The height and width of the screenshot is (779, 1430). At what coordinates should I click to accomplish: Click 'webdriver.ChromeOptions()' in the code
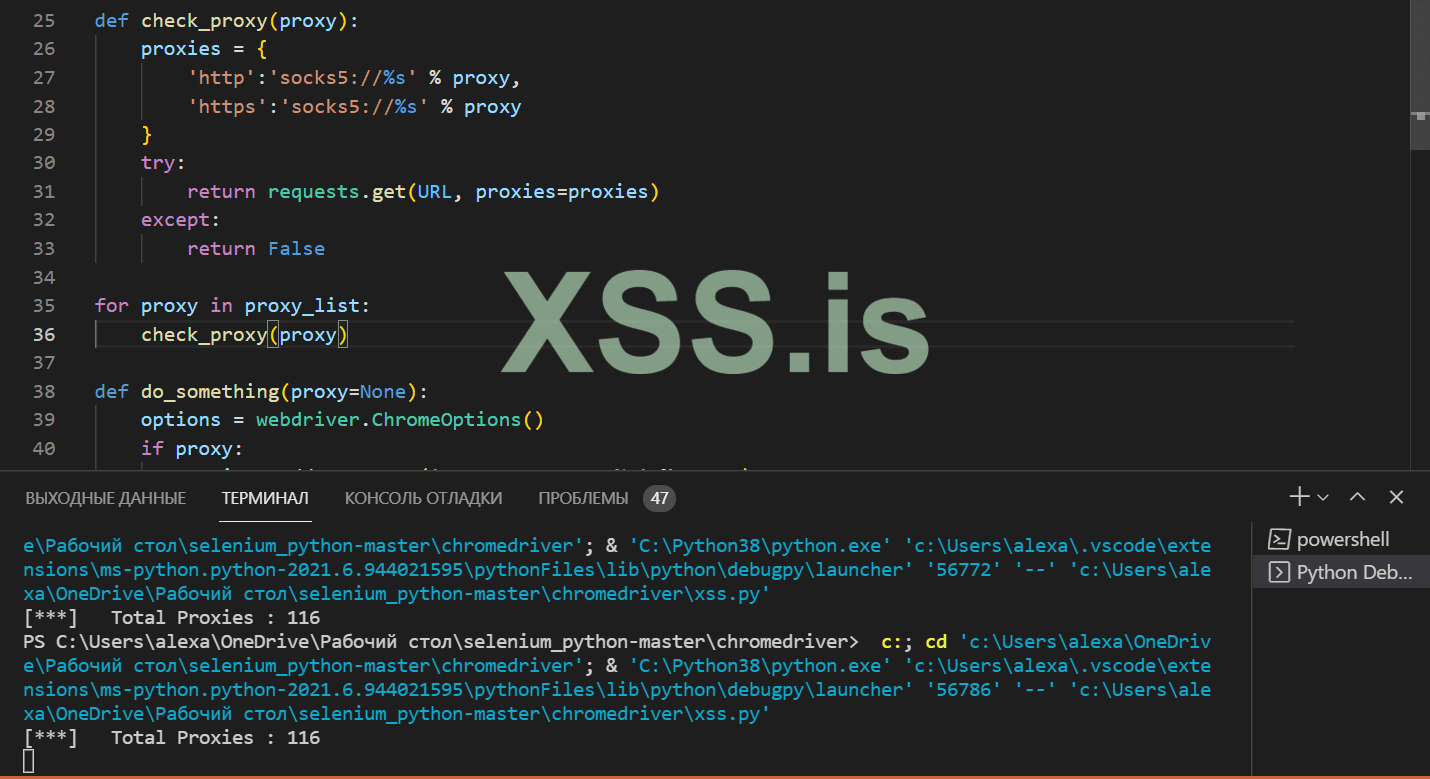(400, 419)
